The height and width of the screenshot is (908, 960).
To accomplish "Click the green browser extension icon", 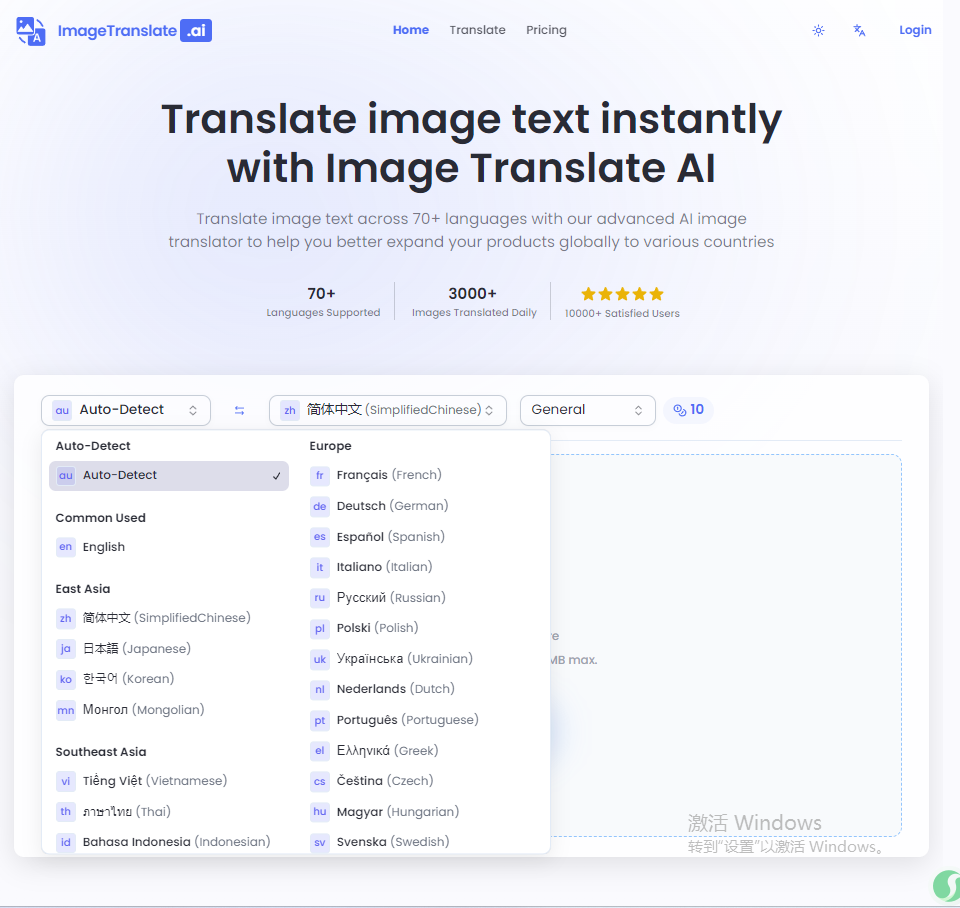I will [x=947, y=887].
